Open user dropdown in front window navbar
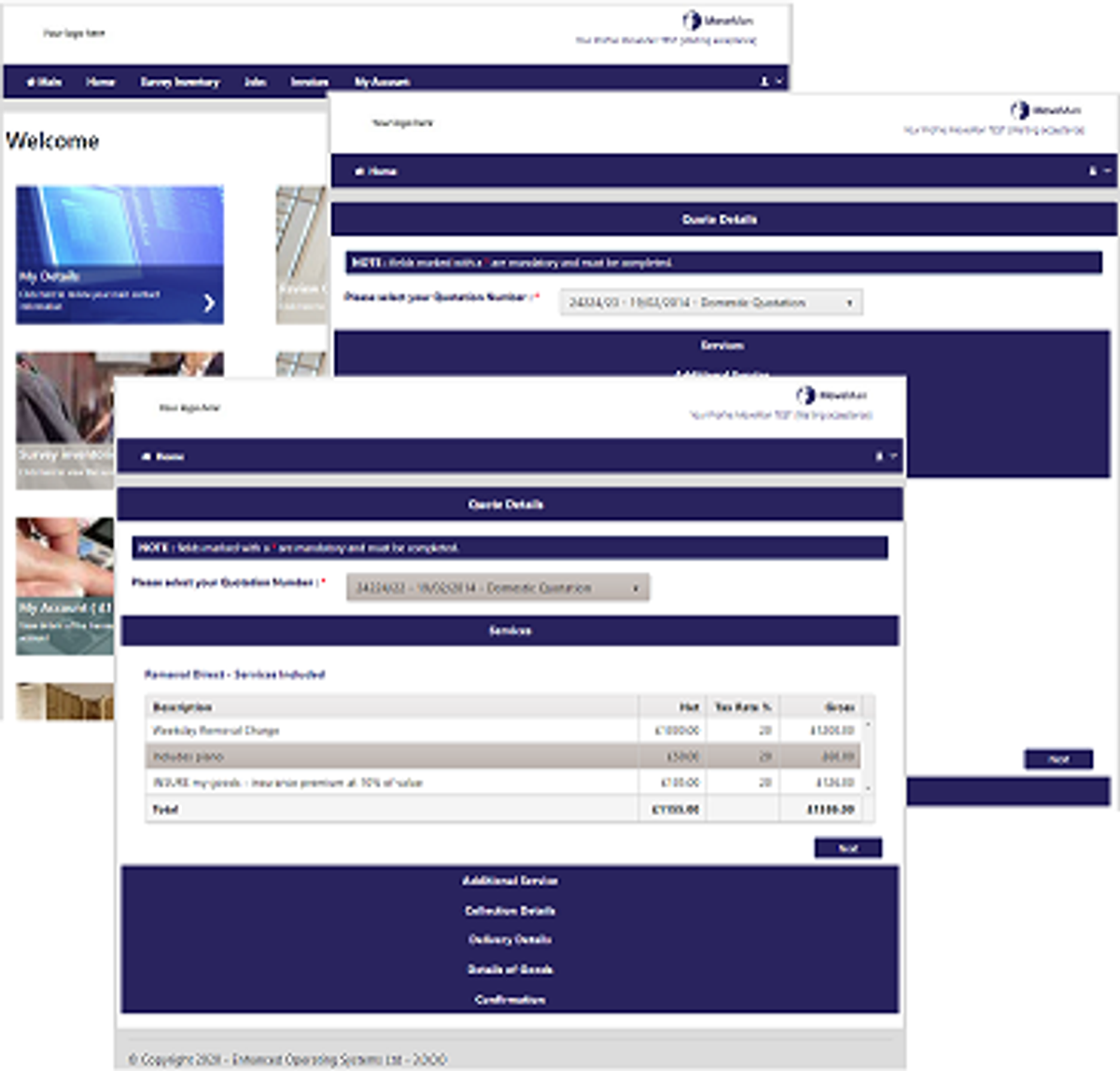 (885, 457)
